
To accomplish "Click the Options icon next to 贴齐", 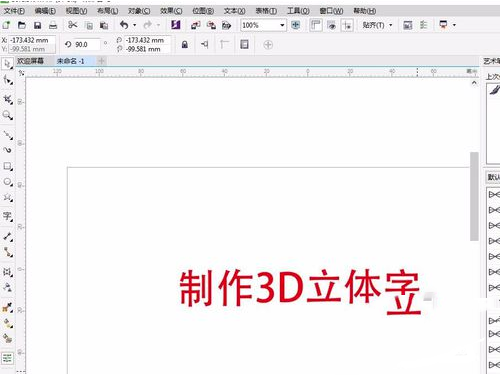I will (x=408, y=25).
